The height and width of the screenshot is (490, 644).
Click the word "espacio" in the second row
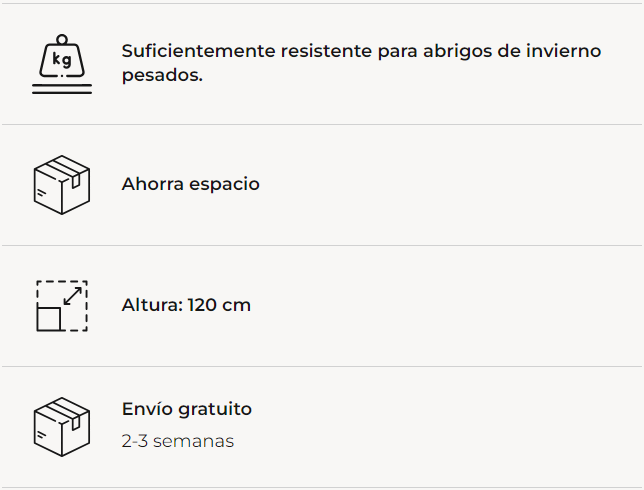(x=224, y=184)
